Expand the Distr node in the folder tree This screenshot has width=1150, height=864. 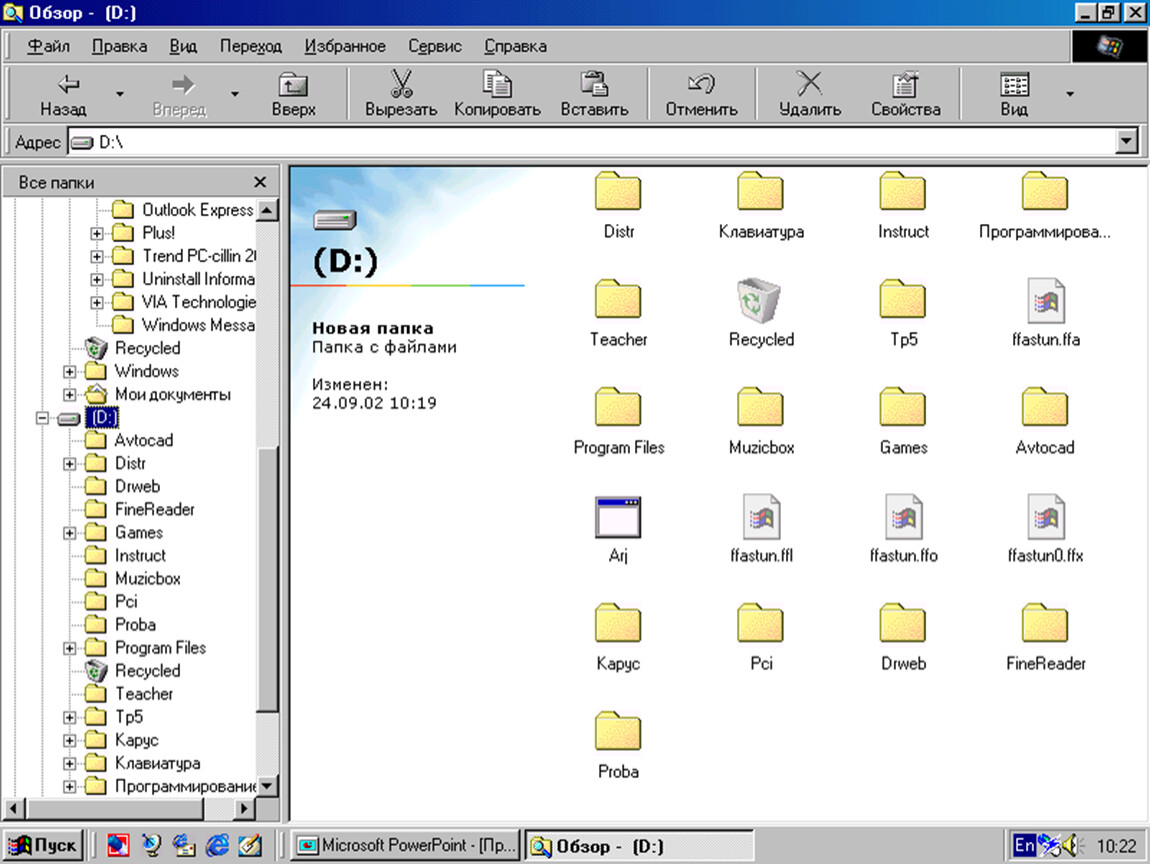[x=70, y=464]
